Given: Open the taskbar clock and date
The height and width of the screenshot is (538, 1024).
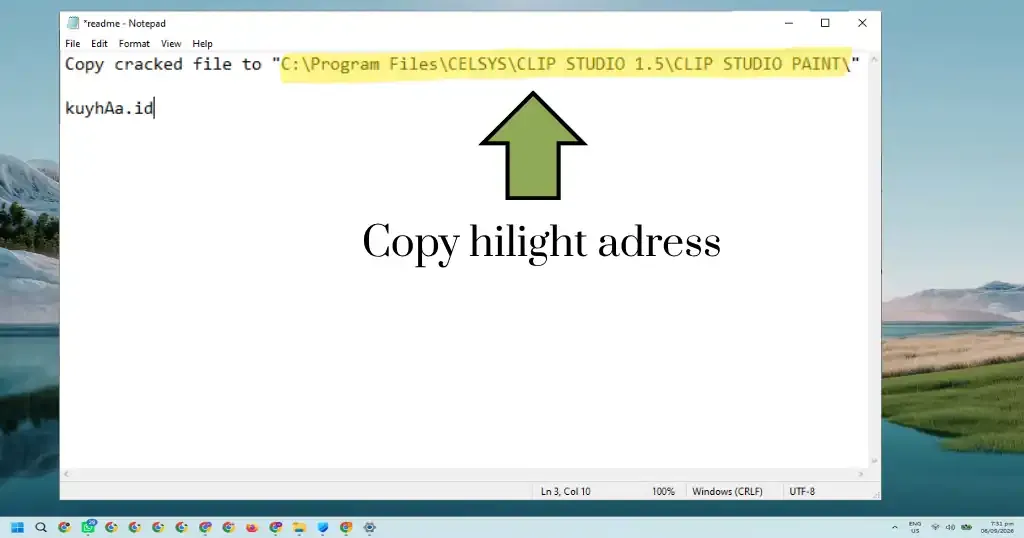Looking at the screenshot, I should click(x=997, y=528).
